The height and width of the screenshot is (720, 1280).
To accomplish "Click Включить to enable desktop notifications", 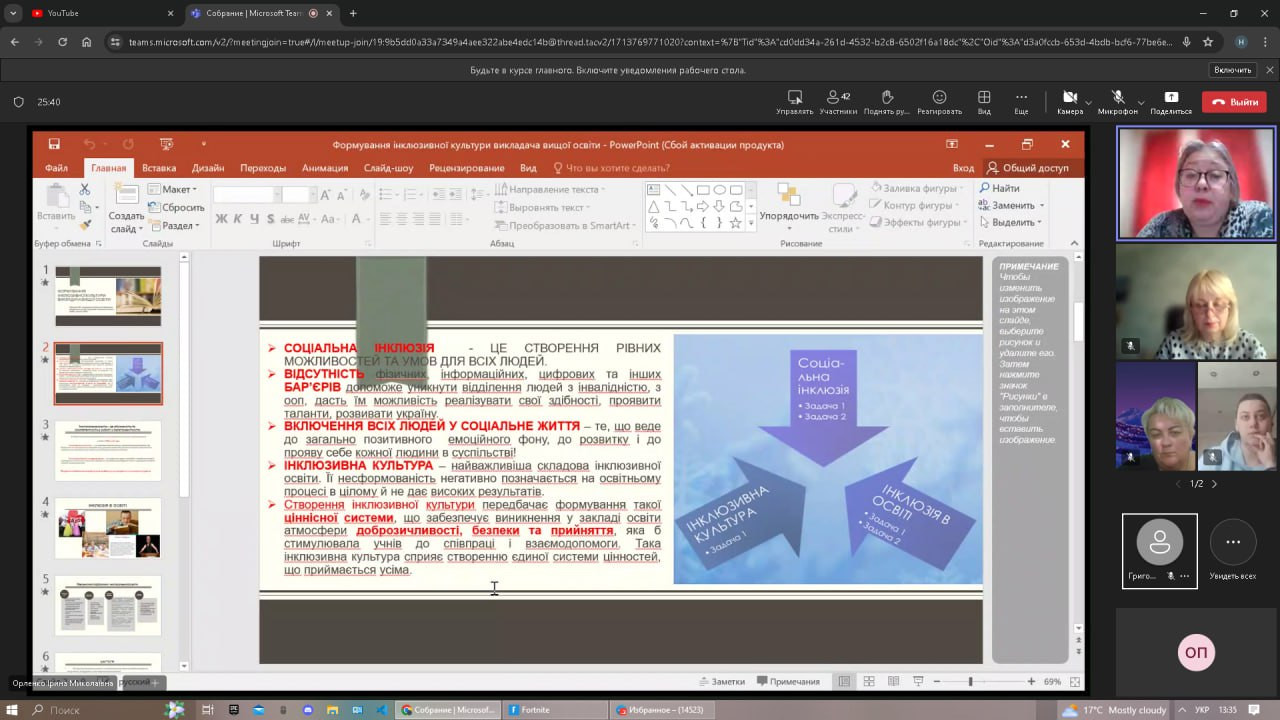I will point(1232,70).
